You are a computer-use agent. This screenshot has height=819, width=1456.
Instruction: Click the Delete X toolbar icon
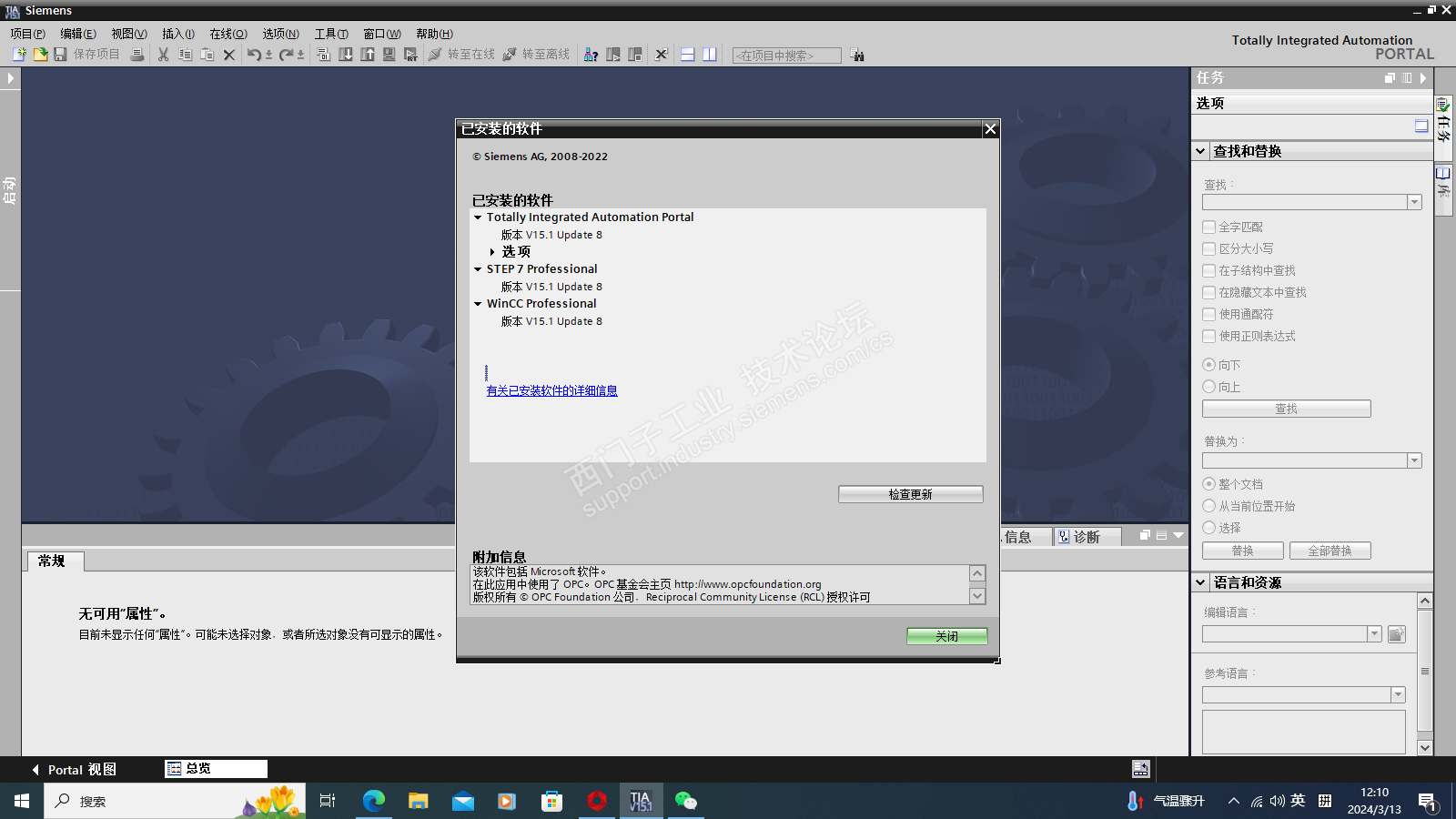229,55
